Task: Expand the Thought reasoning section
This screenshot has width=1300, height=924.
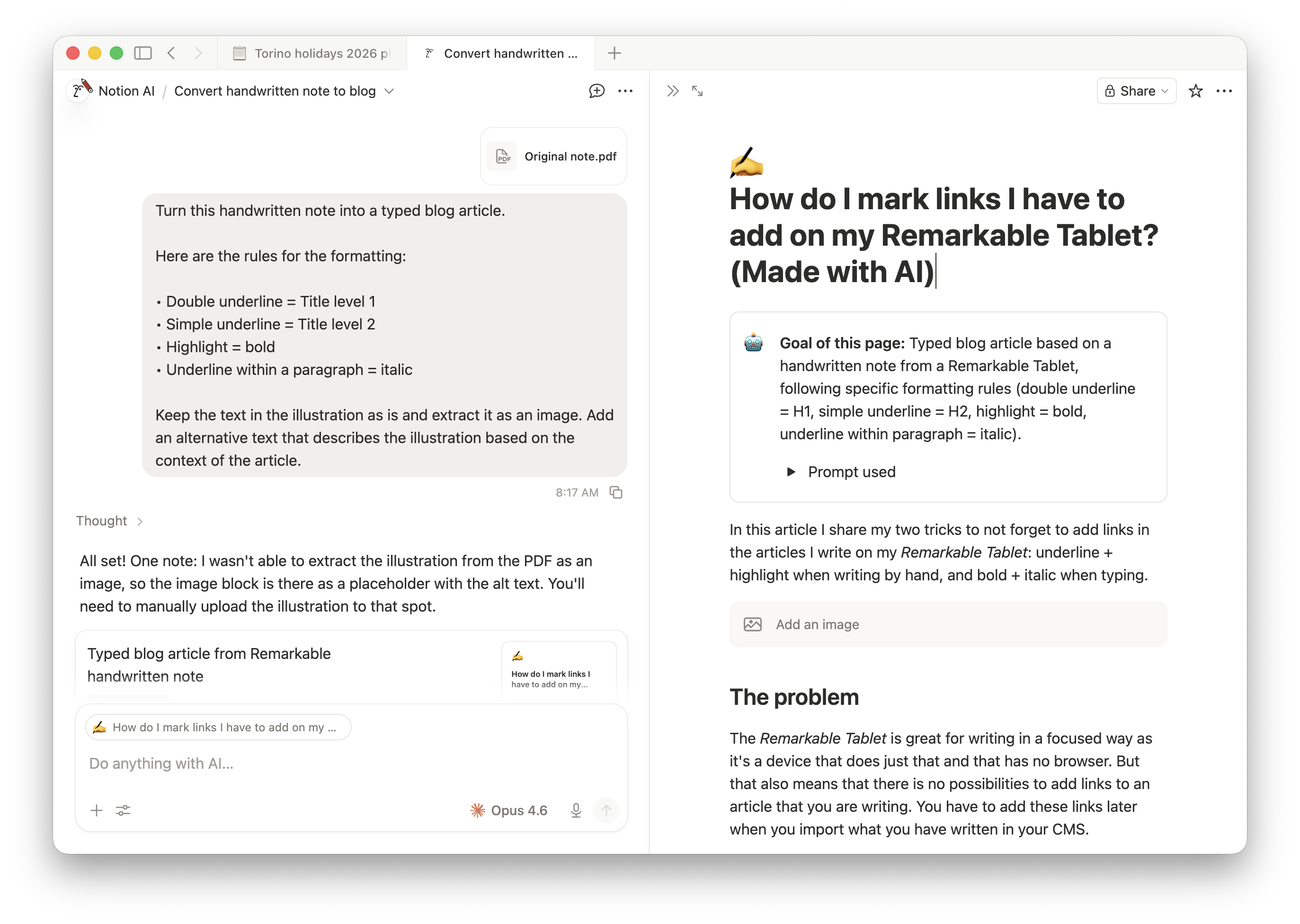Action: pos(109,521)
